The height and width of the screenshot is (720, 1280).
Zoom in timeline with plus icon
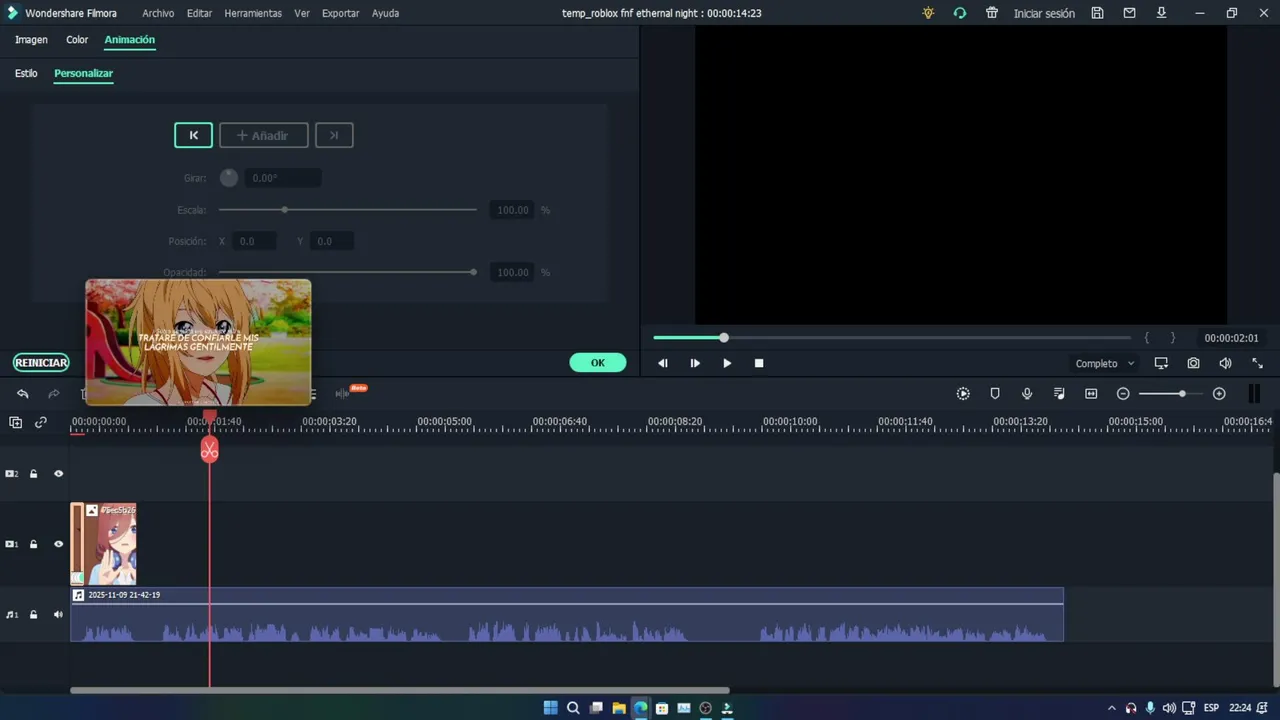point(1219,394)
